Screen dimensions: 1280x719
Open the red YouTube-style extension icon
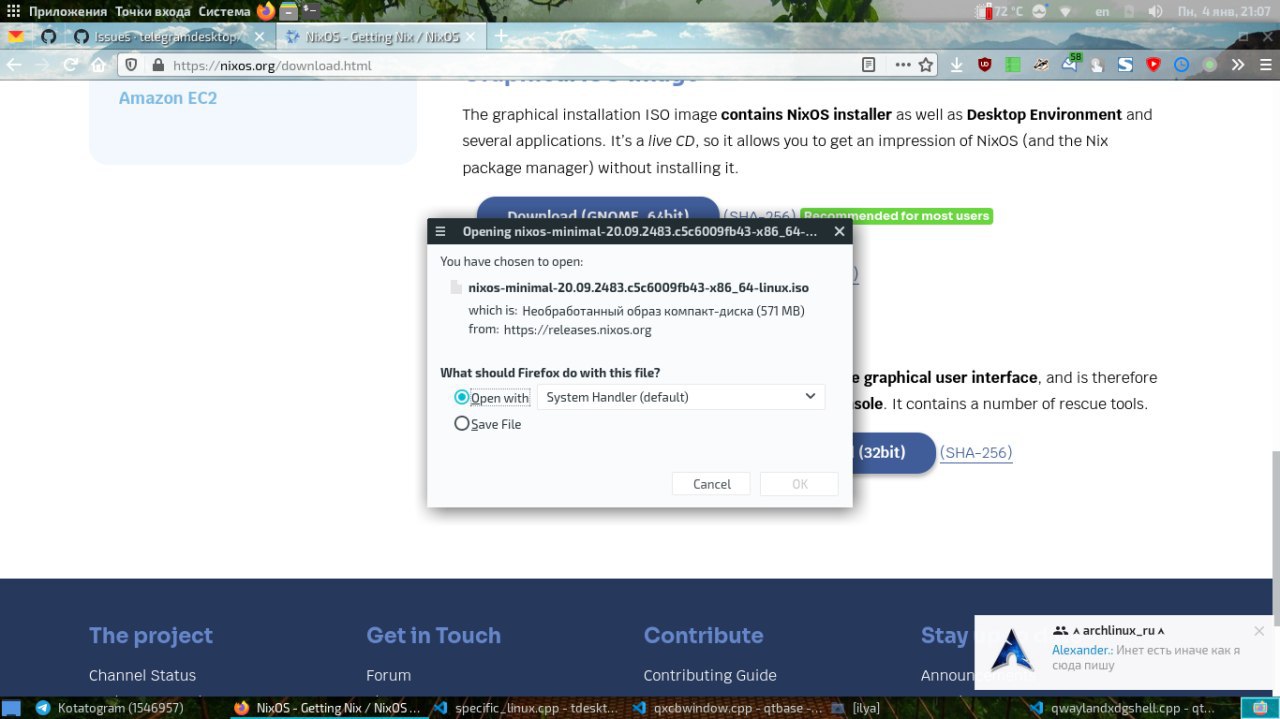tap(1153, 64)
